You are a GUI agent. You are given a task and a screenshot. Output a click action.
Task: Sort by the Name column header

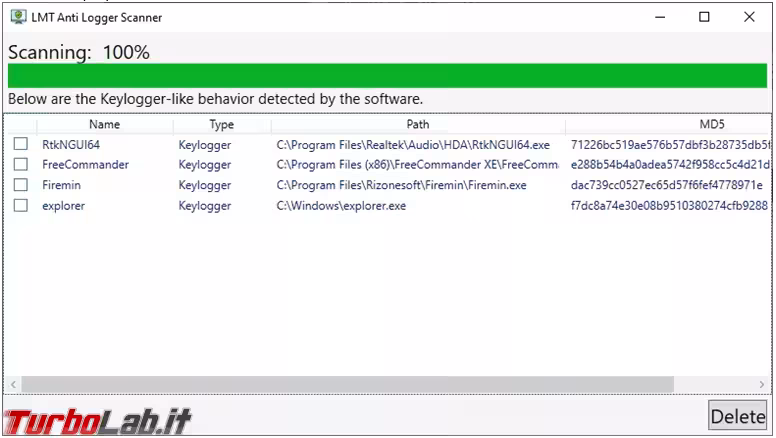[x=104, y=124]
